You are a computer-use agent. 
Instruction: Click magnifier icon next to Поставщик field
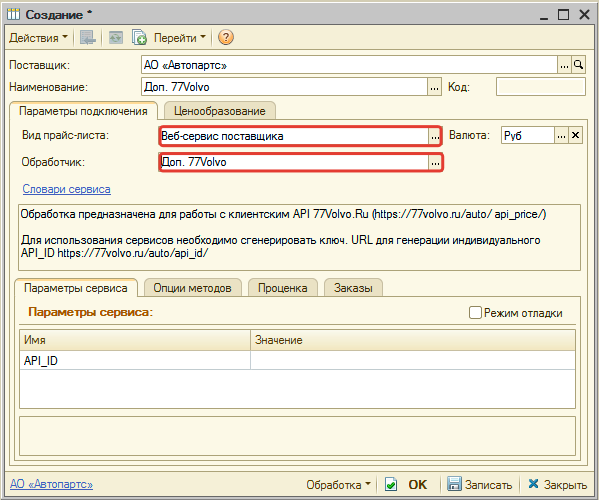(578, 65)
